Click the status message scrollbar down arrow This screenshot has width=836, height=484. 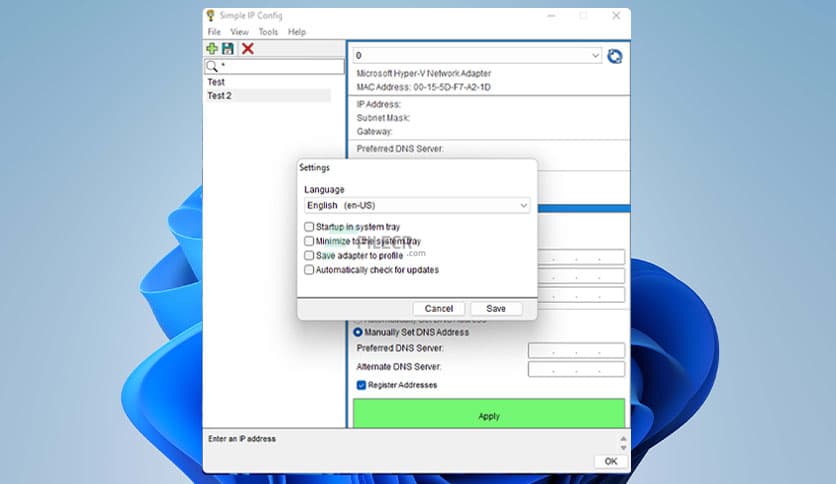coord(623,448)
